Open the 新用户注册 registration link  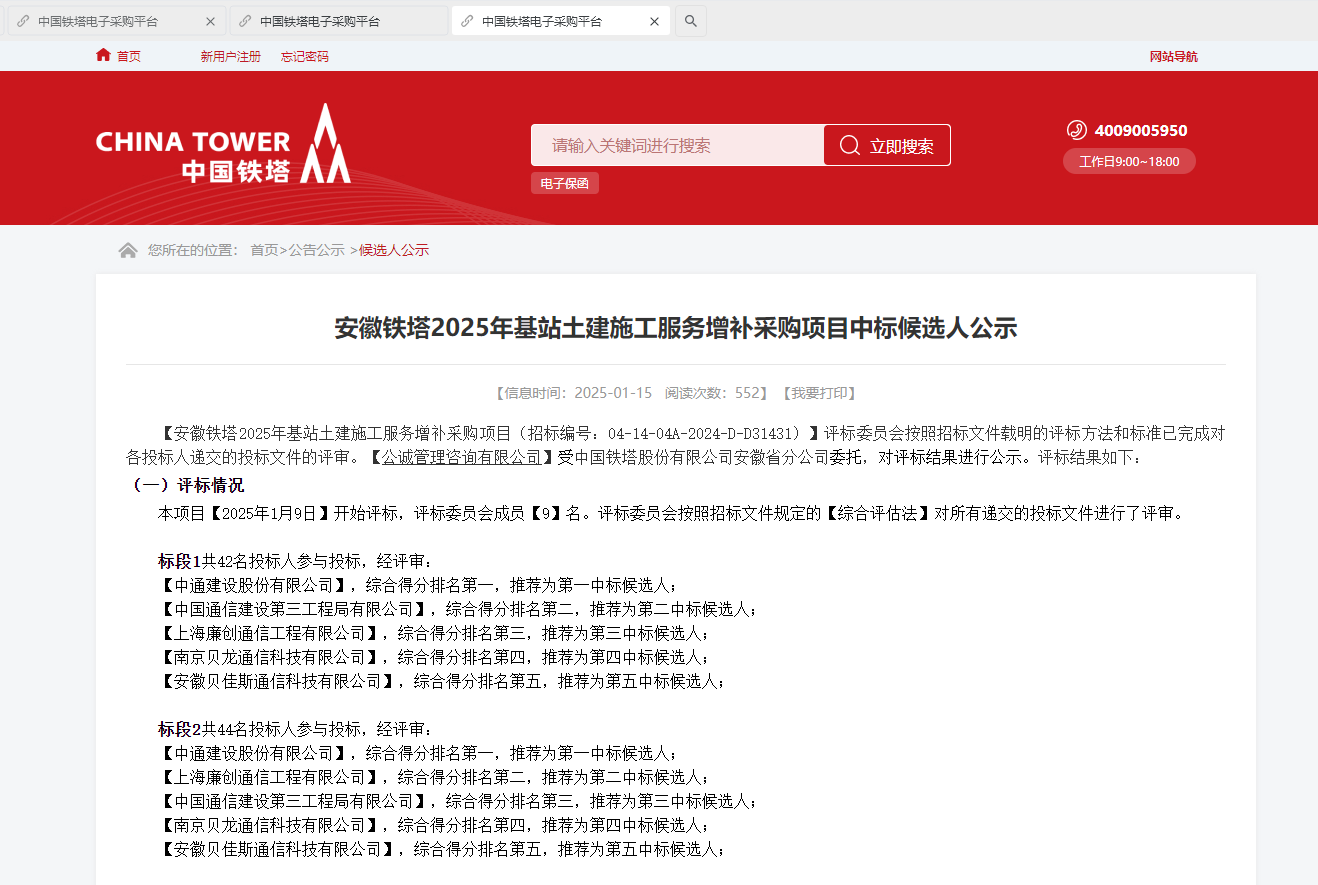coord(230,57)
